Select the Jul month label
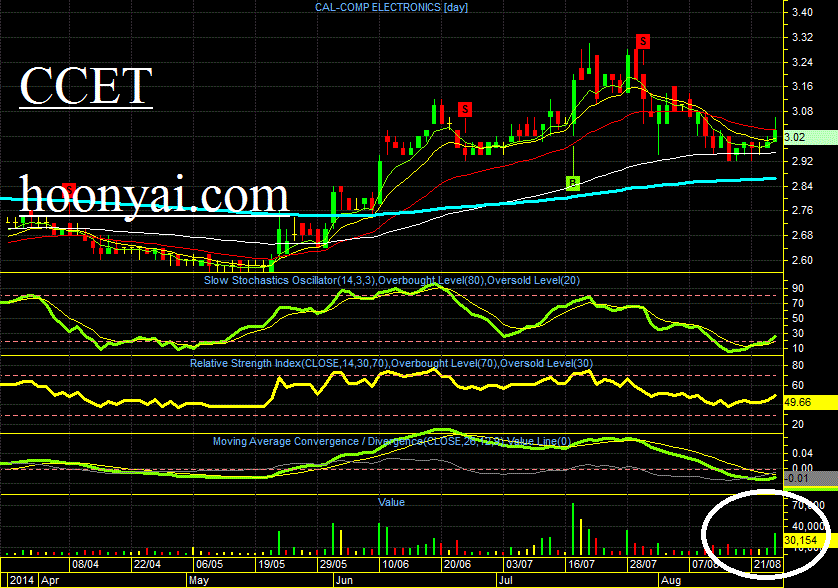Image resolution: width=838 pixels, height=588 pixels. point(506,581)
